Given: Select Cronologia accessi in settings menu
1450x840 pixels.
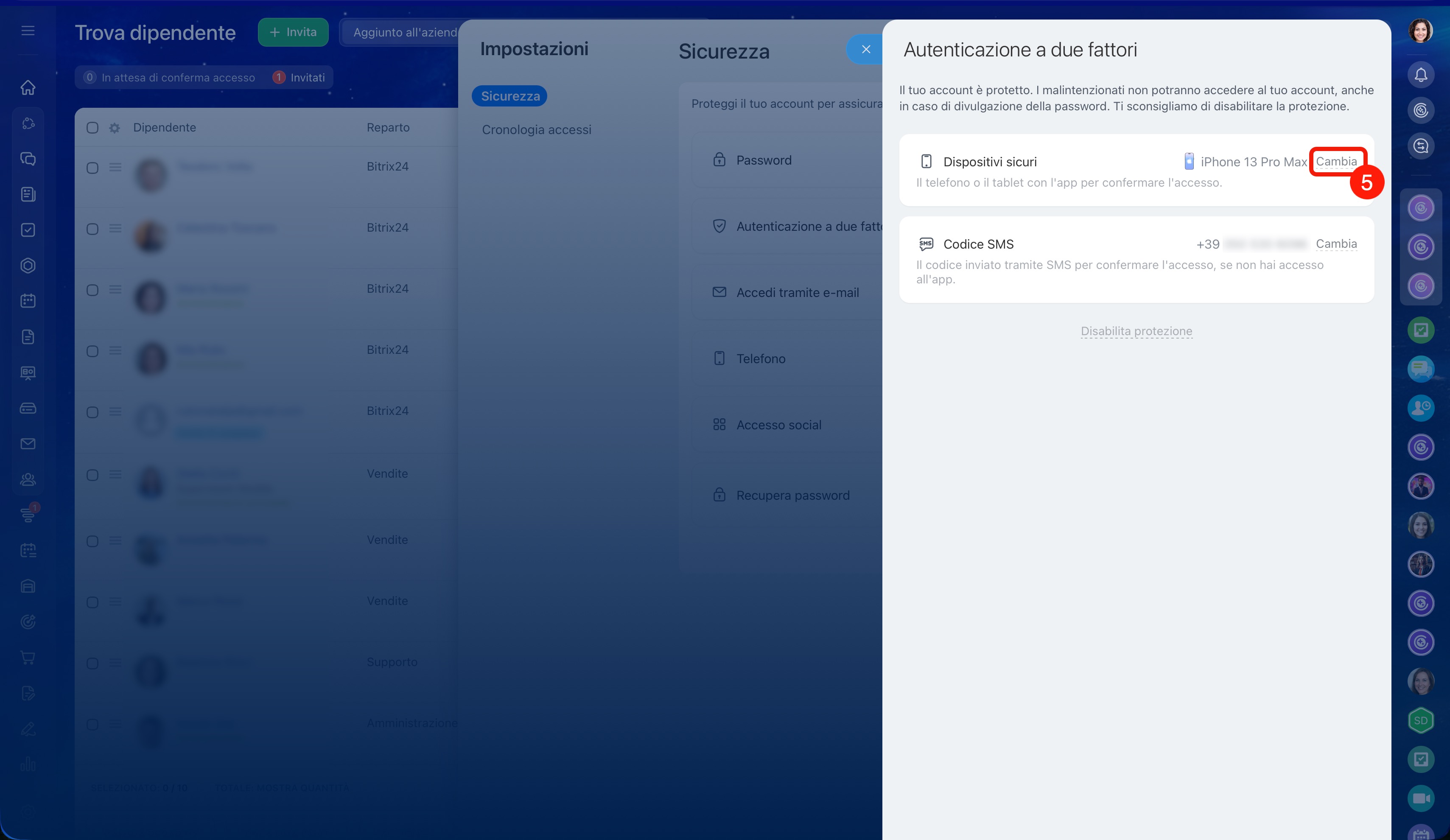Looking at the screenshot, I should pyautogui.click(x=536, y=130).
